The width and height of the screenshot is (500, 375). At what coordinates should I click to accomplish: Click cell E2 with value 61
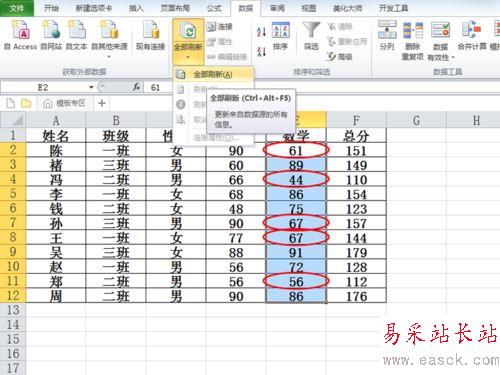(296, 151)
